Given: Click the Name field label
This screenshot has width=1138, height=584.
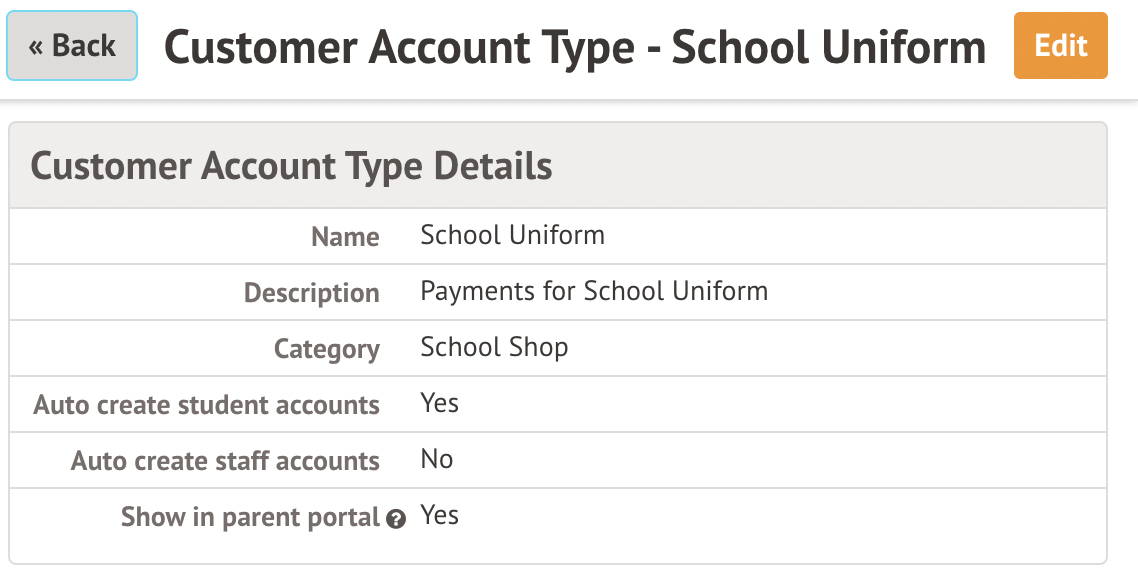Looking at the screenshot, I should tap(345, 237).
